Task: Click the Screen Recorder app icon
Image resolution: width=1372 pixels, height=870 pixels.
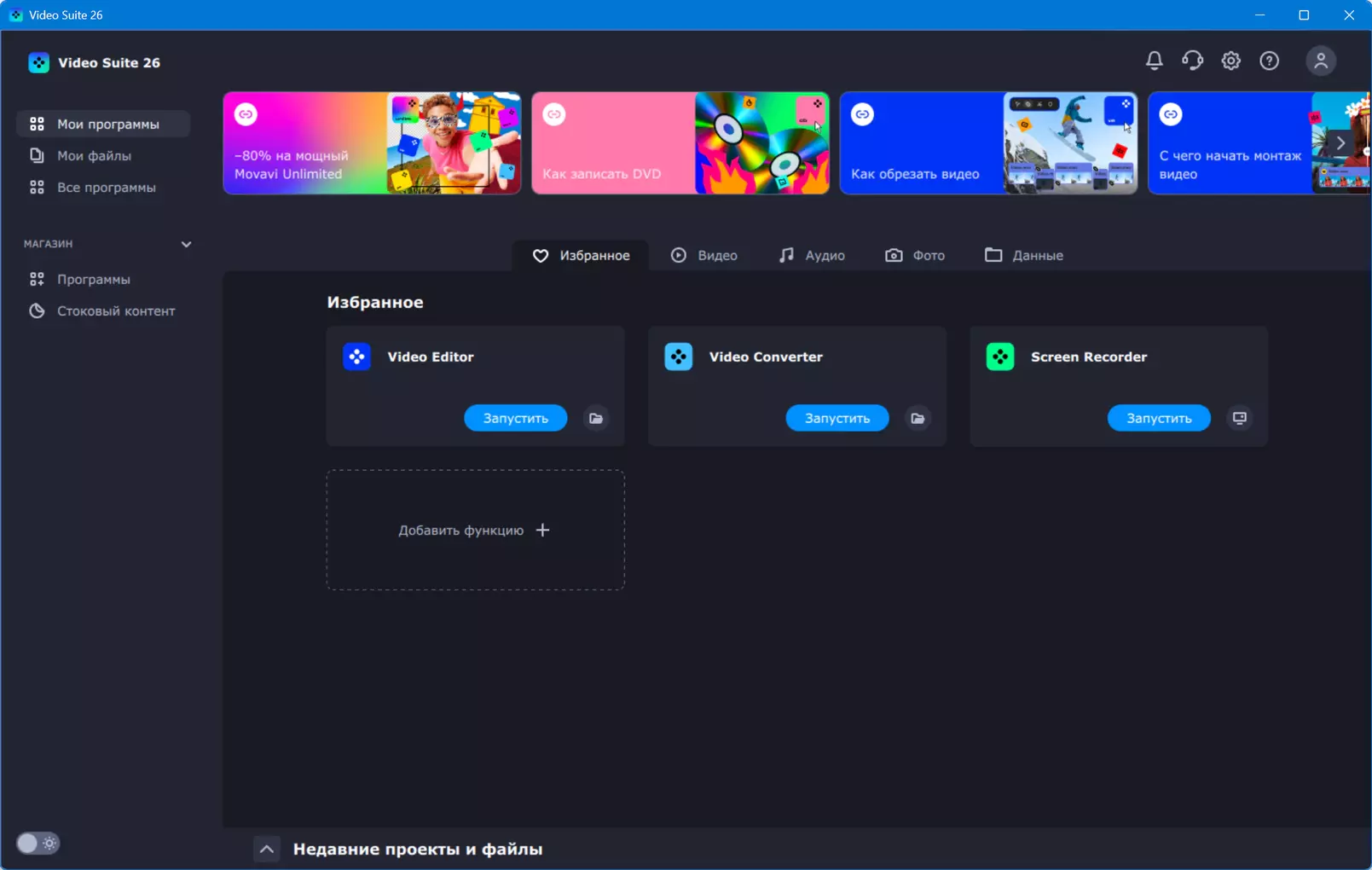Action: point(1000,357)
